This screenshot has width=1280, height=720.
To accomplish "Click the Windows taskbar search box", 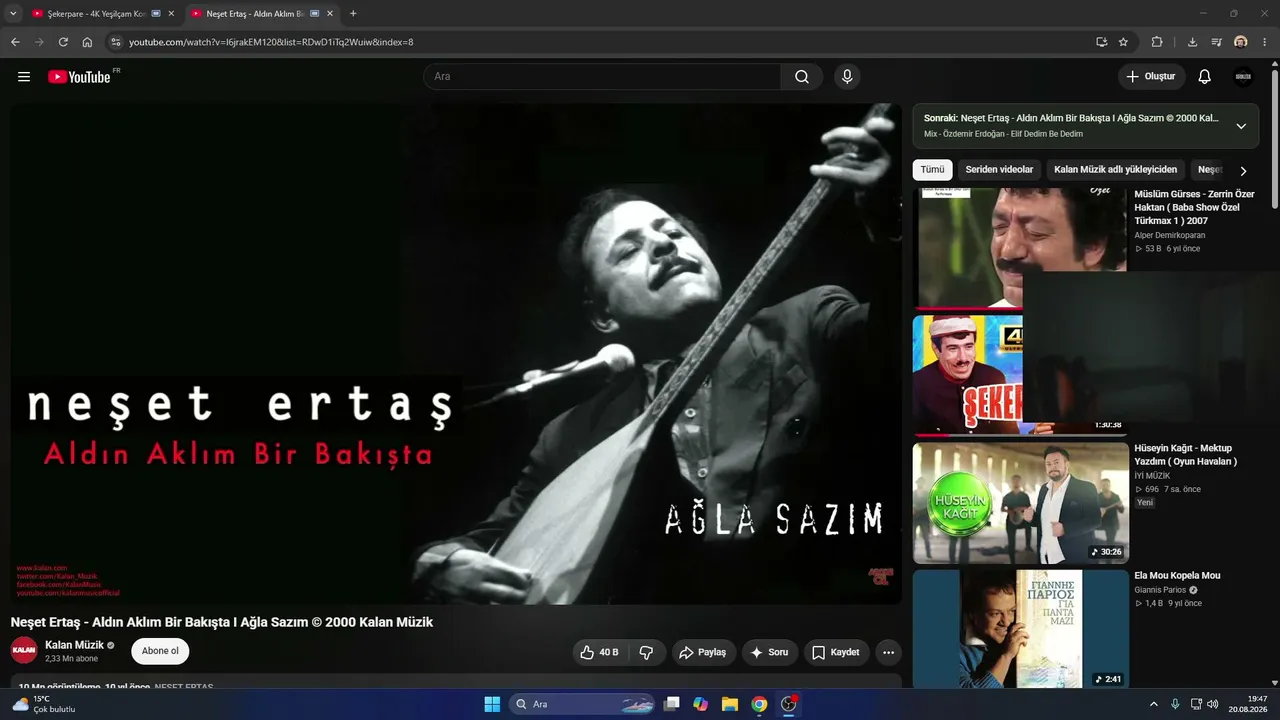I will click(x=584, y=704).
